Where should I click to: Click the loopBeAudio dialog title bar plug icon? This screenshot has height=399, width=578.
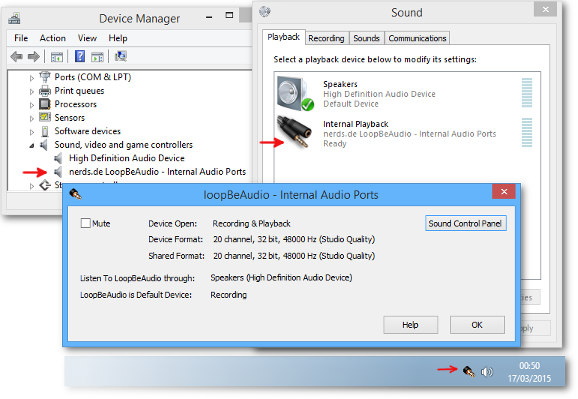pos(76,194)
